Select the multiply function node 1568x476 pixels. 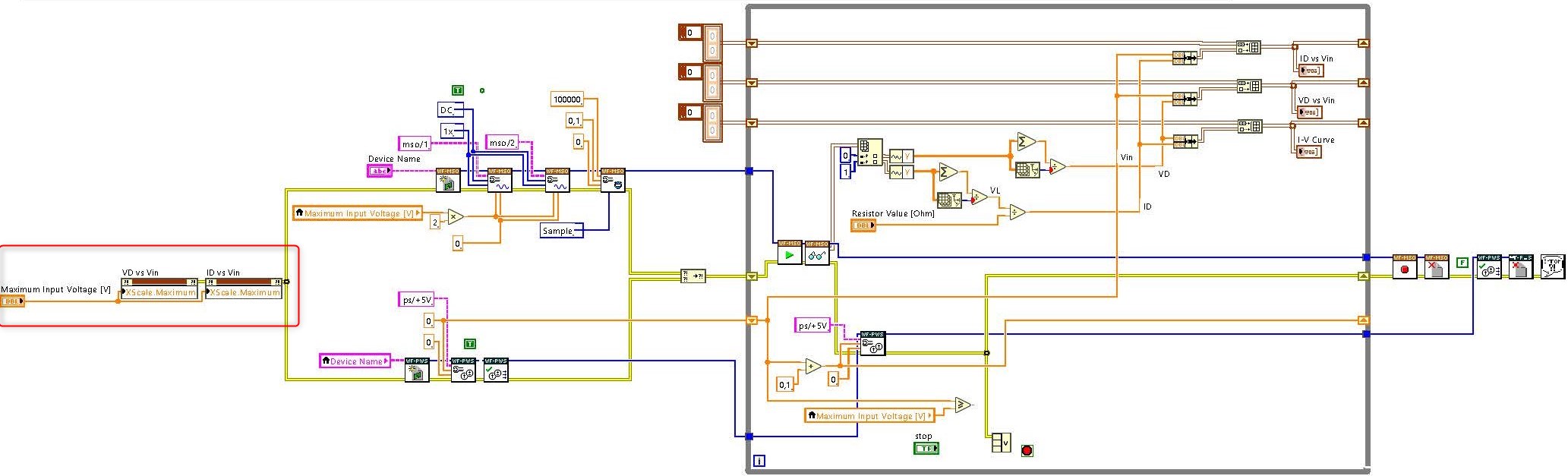tap(455, 217)
